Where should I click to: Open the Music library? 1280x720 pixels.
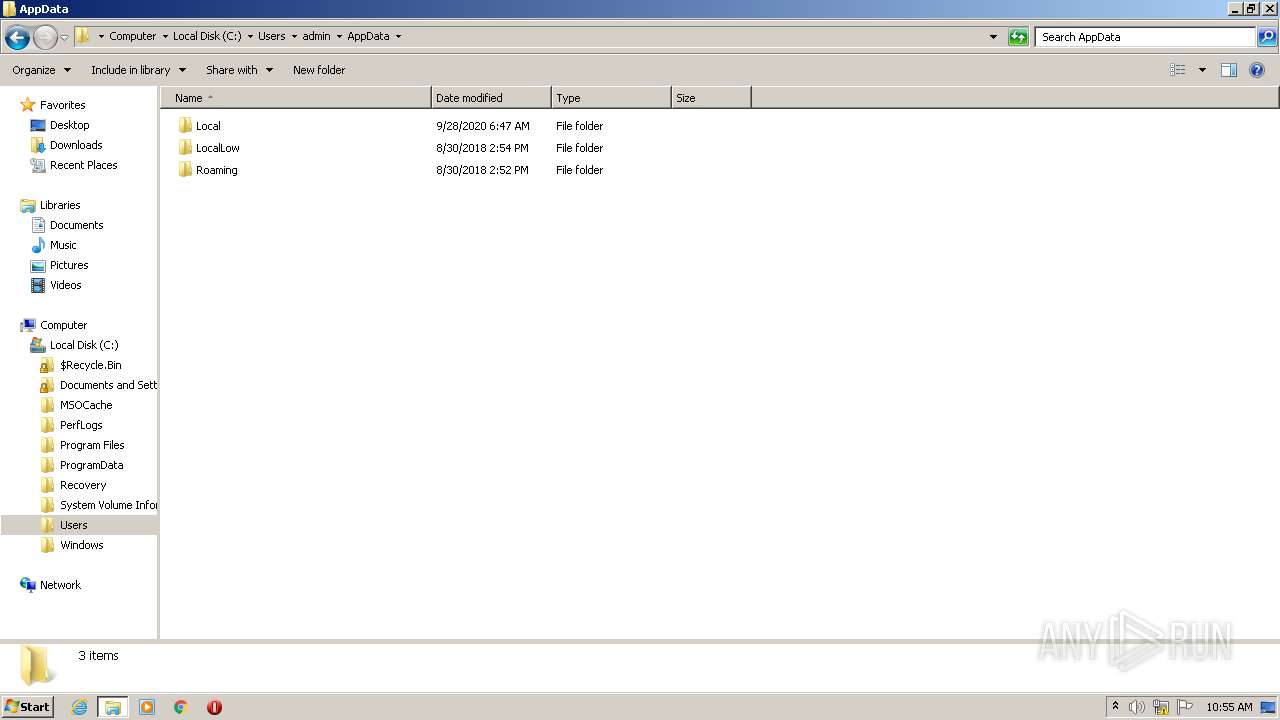click(x=63, y=245)
